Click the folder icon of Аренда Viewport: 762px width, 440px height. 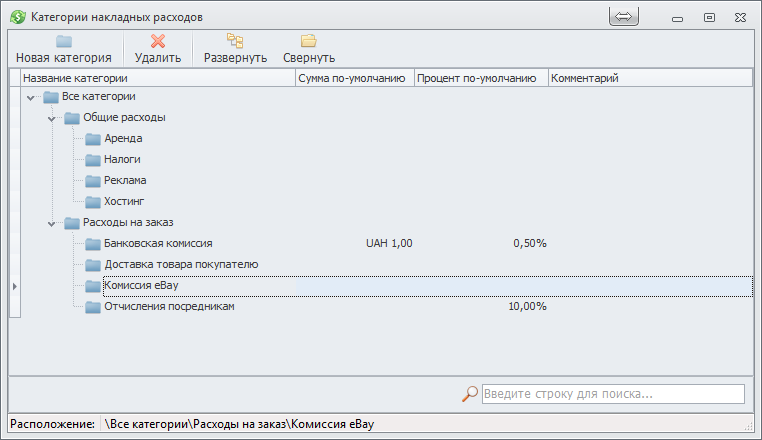point(94,139)
